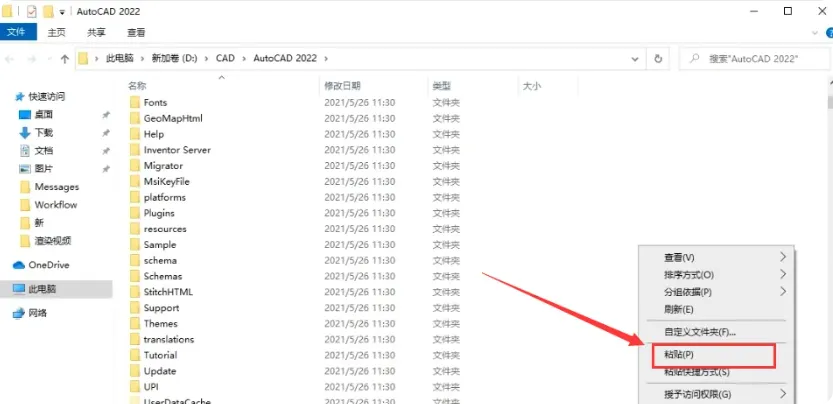Click the GeoMapHtml folder icon
833x404 pixels.
(135, 118)
